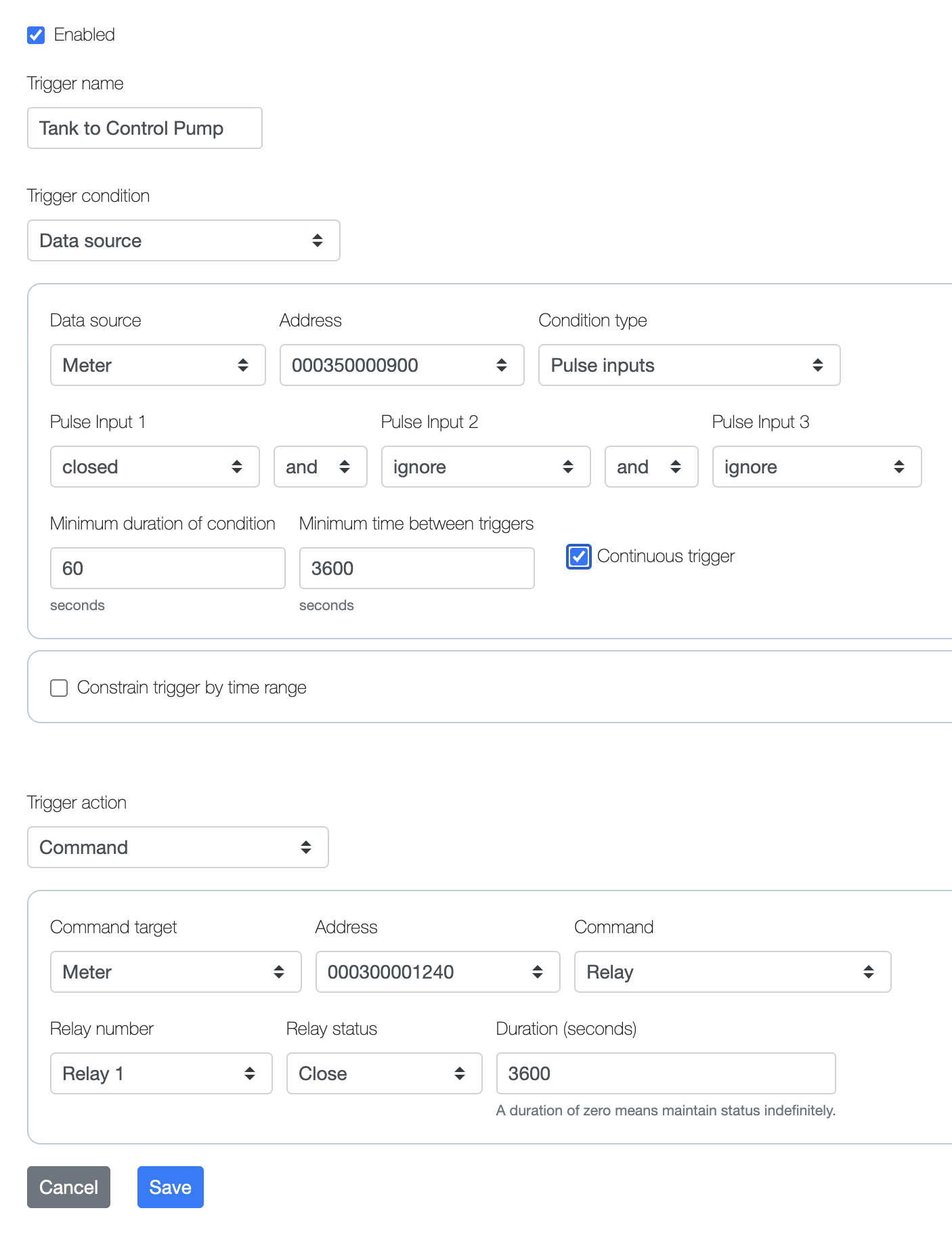Change Relay status Close dropdown
Image resolution: width=952 pixels, height=1242 pixels.
tap(384, 1073)
